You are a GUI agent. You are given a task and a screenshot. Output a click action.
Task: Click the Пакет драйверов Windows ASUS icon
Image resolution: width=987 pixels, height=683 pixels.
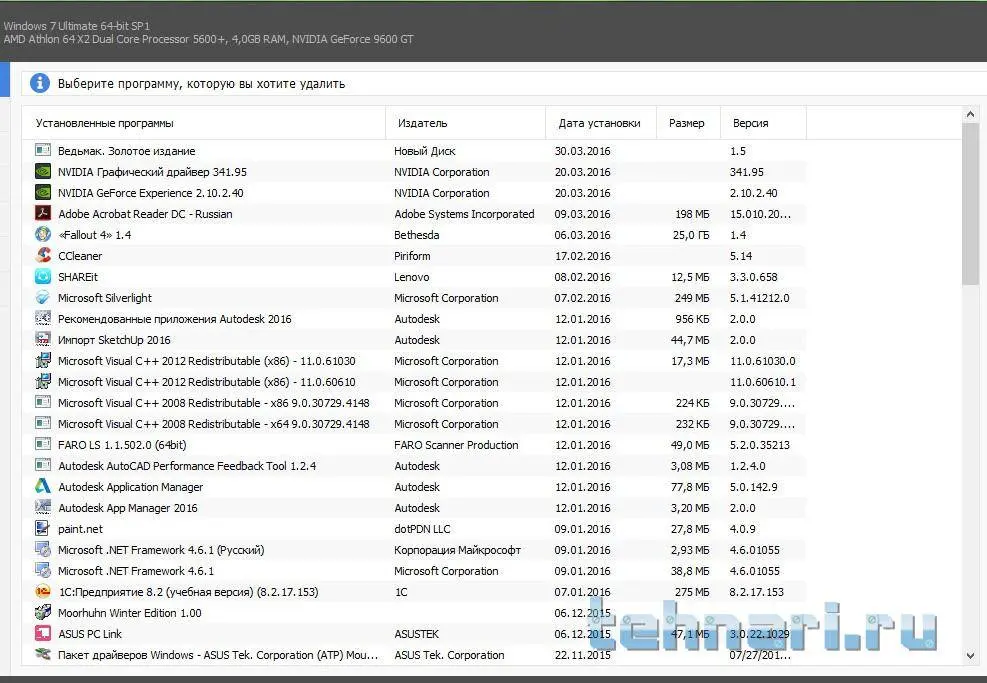[43, 654]
